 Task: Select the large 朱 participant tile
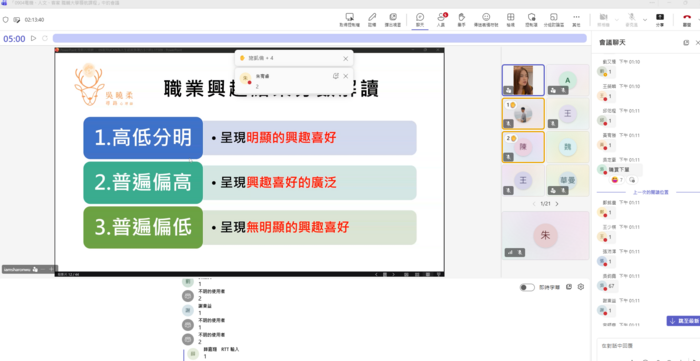coord(545,236)
